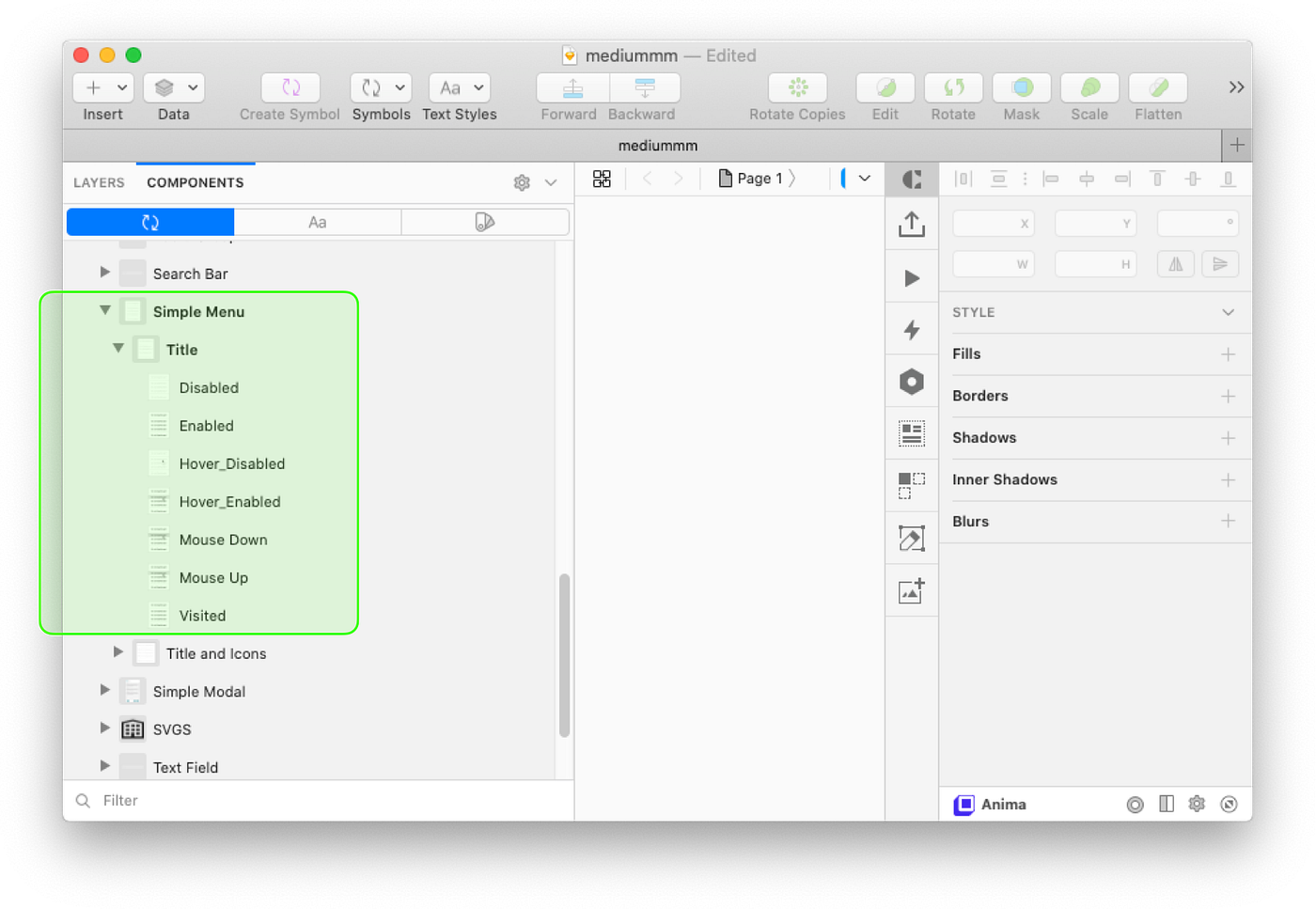This screenshot has height=909, width=1316.
Task: Switch to the Text Styles Aa segment
Action: 318,222
